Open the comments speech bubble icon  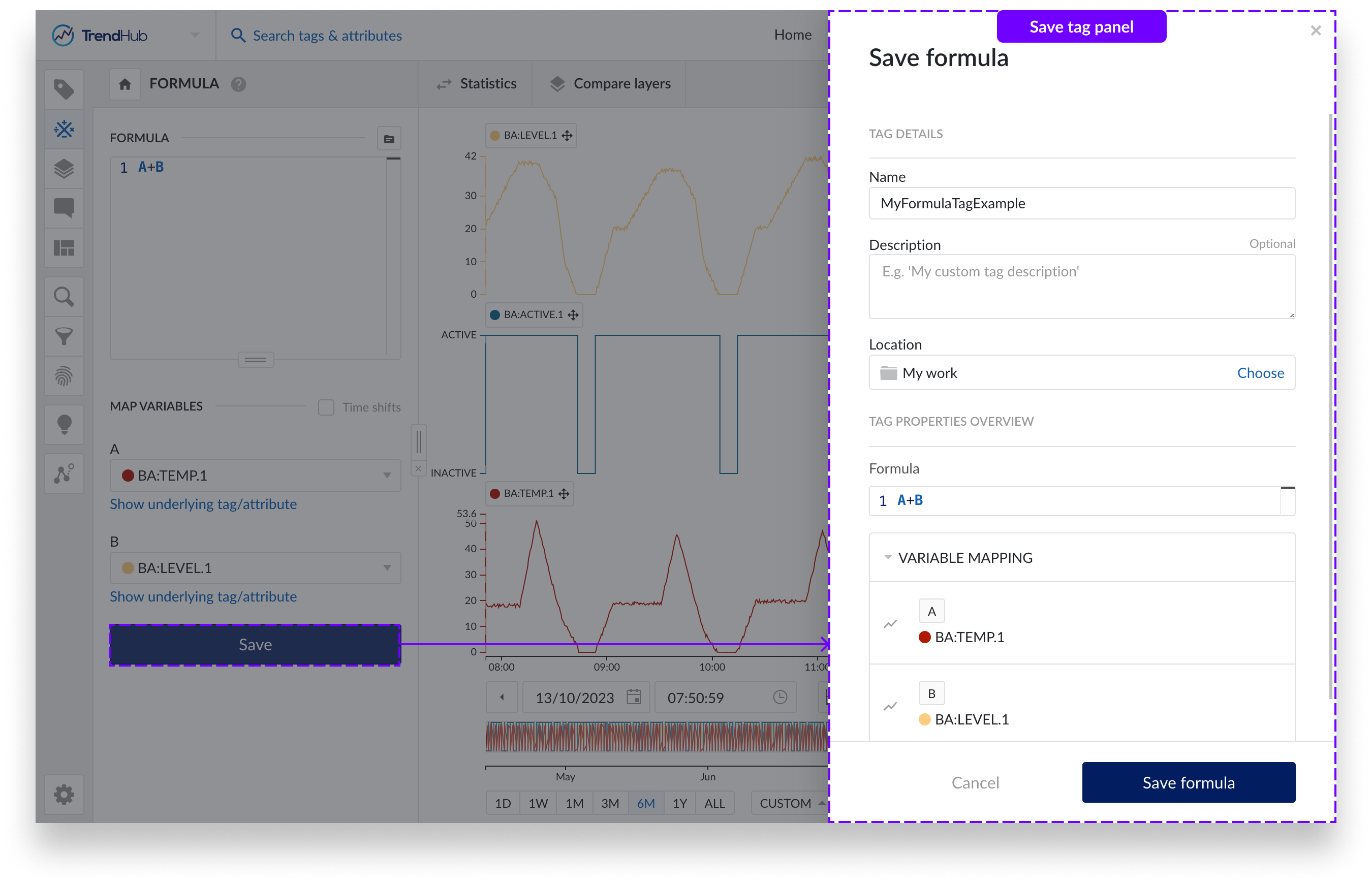click(64, 208)
